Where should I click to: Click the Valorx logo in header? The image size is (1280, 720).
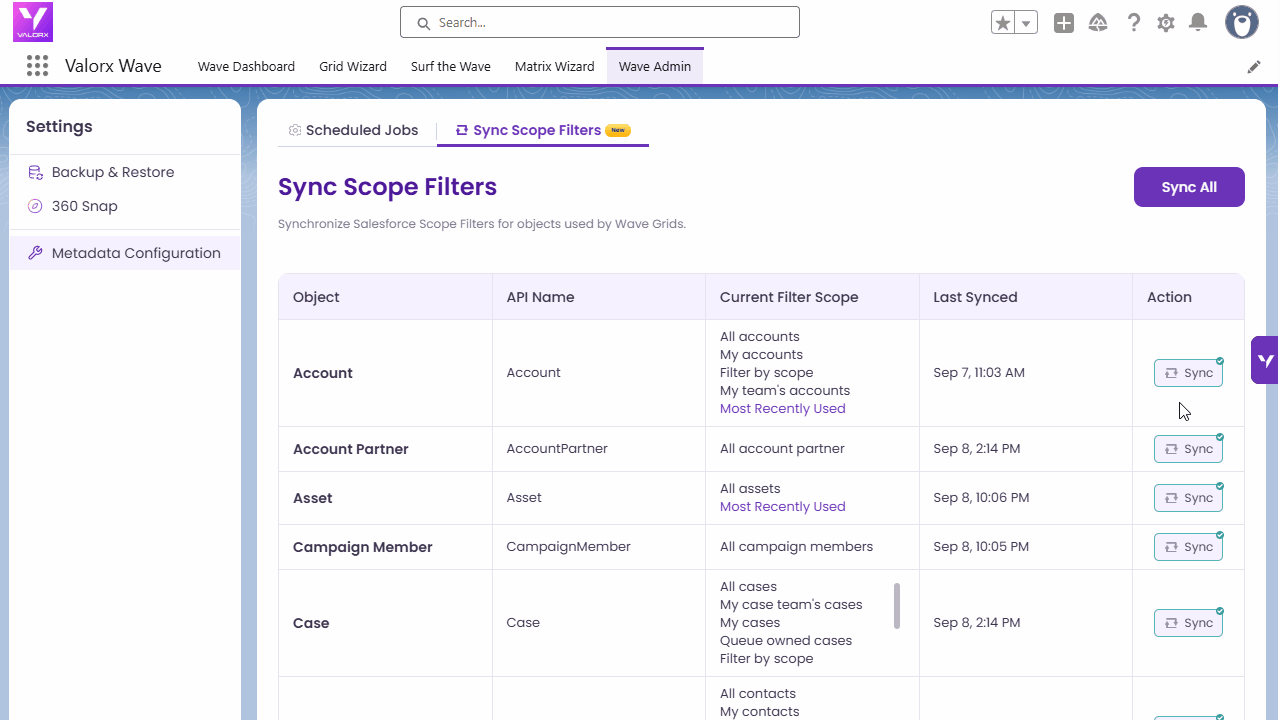click(x=33, y=22)
